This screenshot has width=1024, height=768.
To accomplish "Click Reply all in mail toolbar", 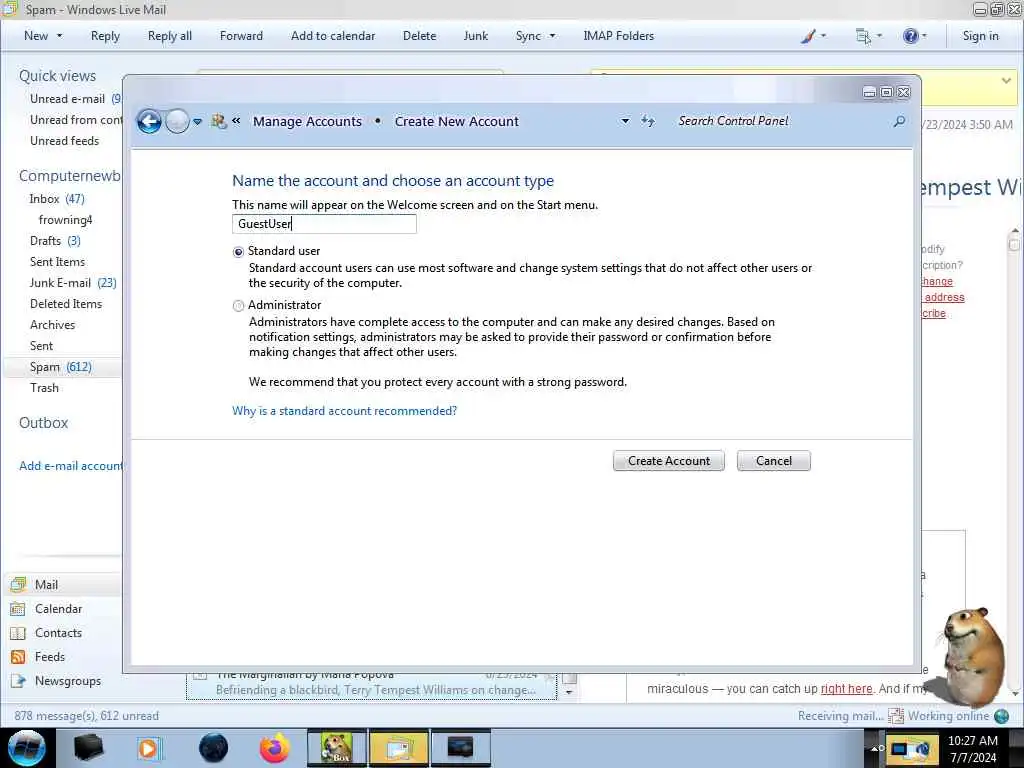I will coord(170,36).
